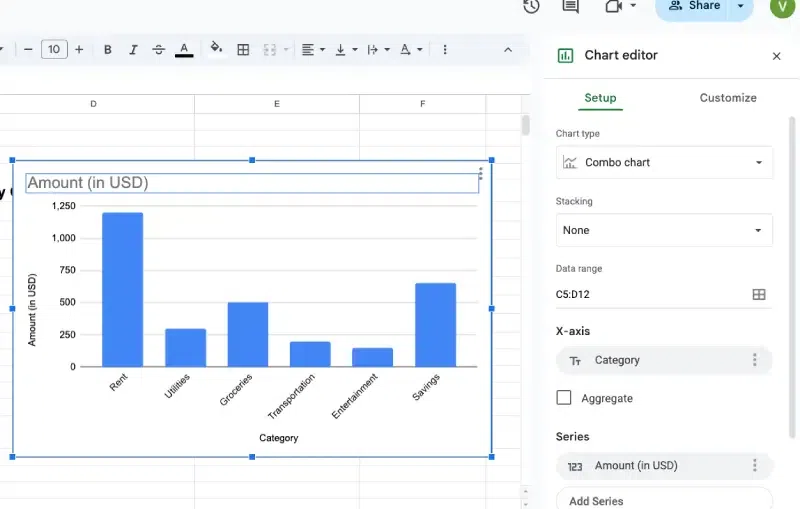Enable the Aggregate checkbox
This screenshot has height=509, width=800.
click(x=564, y=398)
